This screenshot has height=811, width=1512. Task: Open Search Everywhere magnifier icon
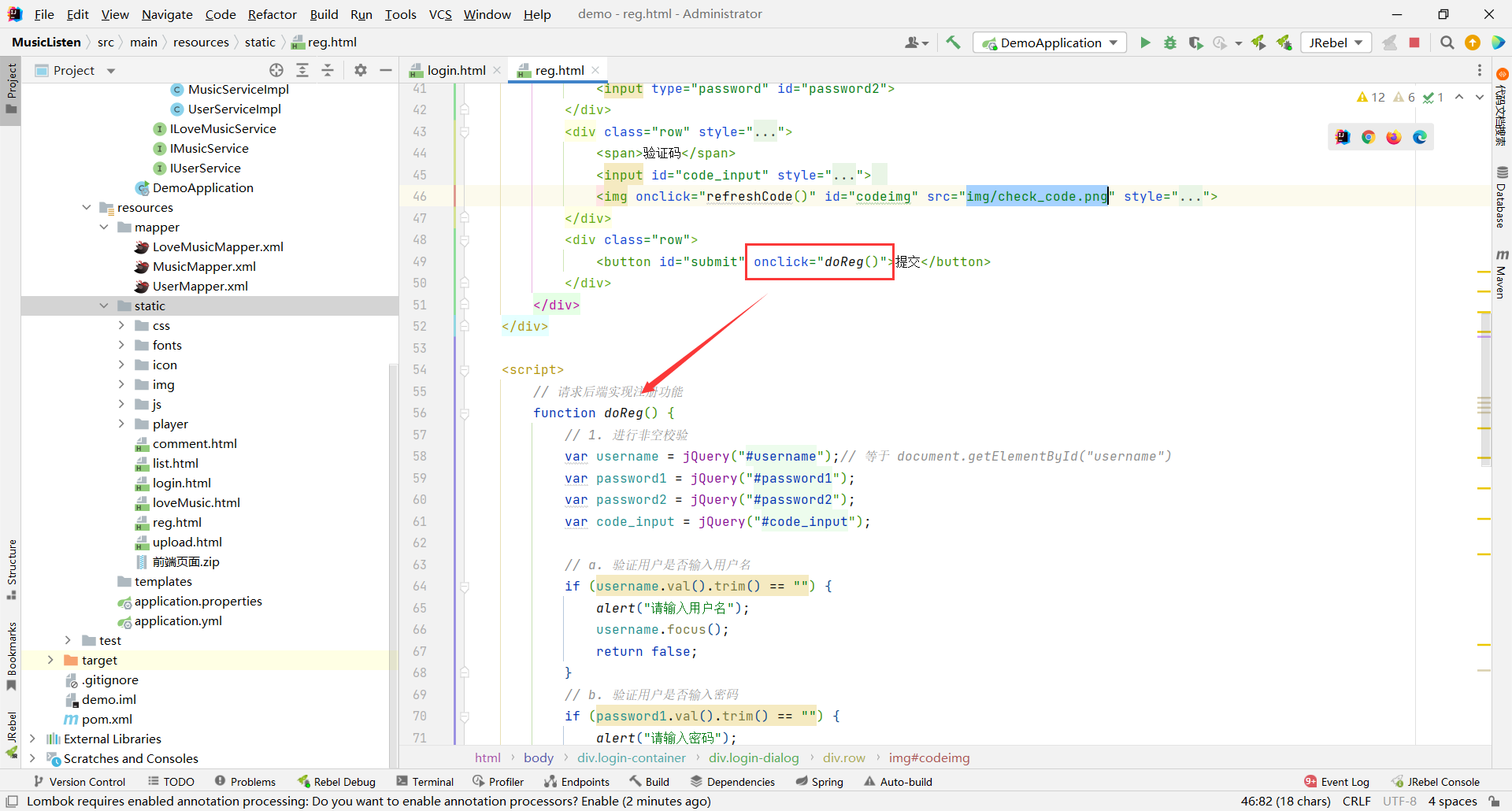[x=1447, y=43]
